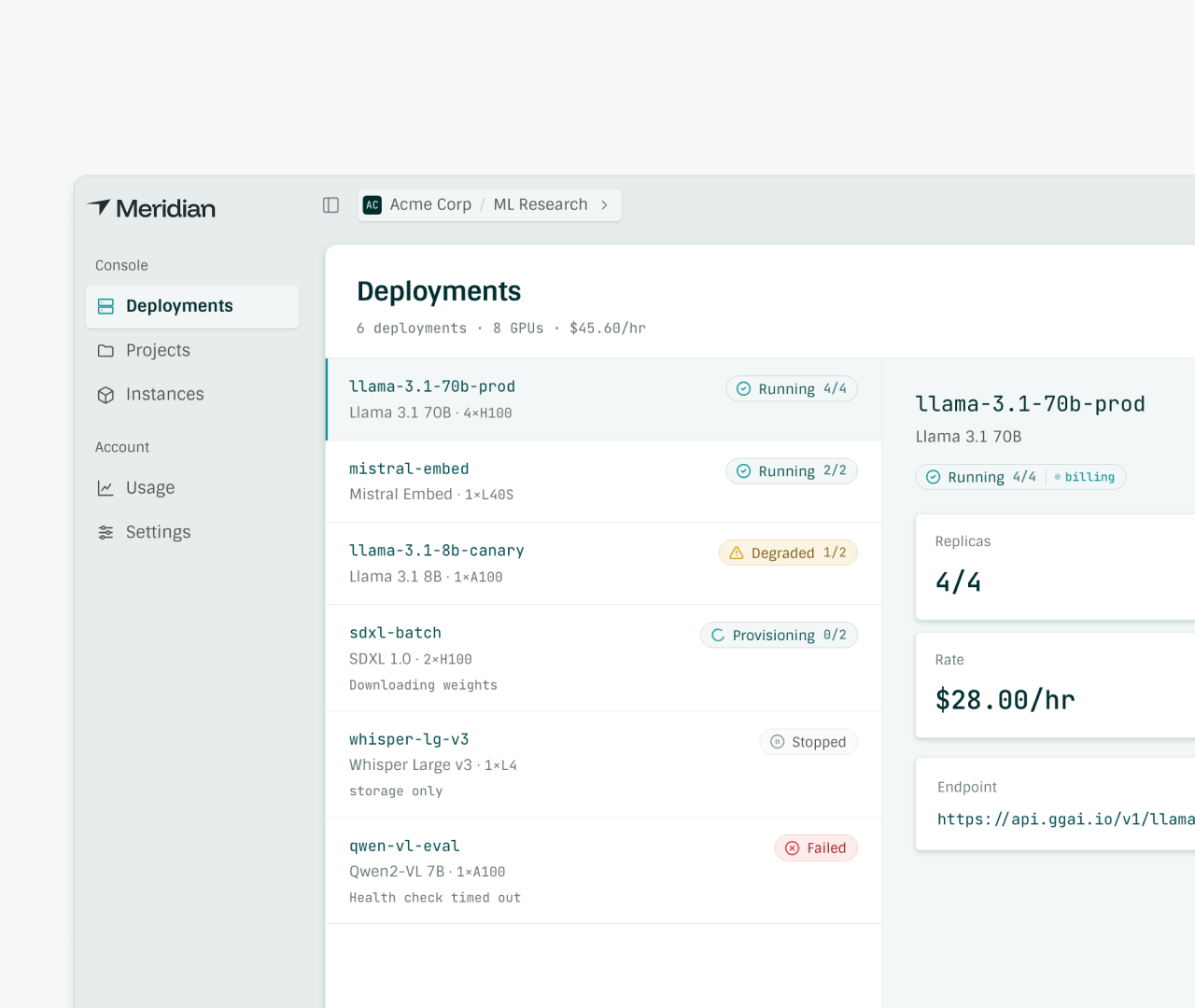Screen dimensions: 1195x1008
Task: Select the qwen-vl-eval deployment row
Action: 604,871
